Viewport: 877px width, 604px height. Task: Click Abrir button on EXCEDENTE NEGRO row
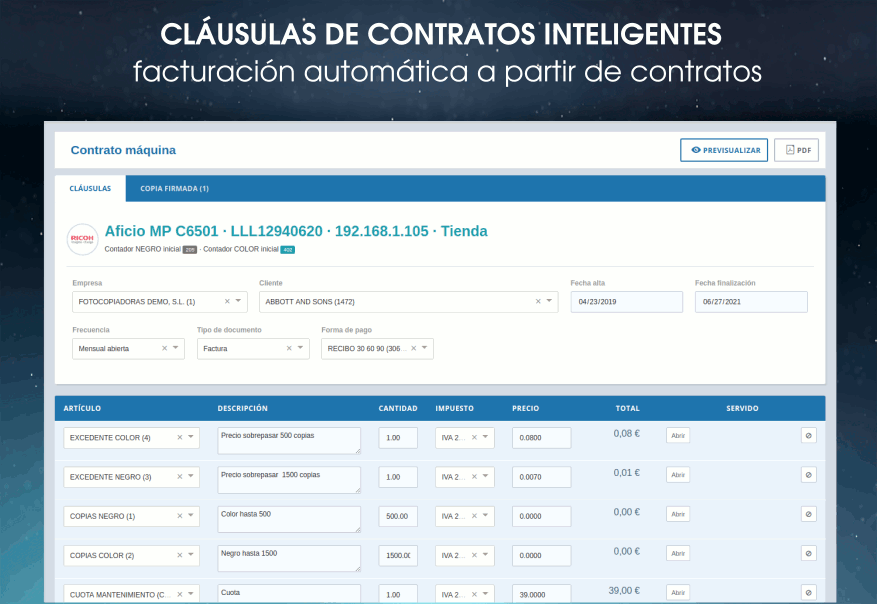click(x=678, y=475)
